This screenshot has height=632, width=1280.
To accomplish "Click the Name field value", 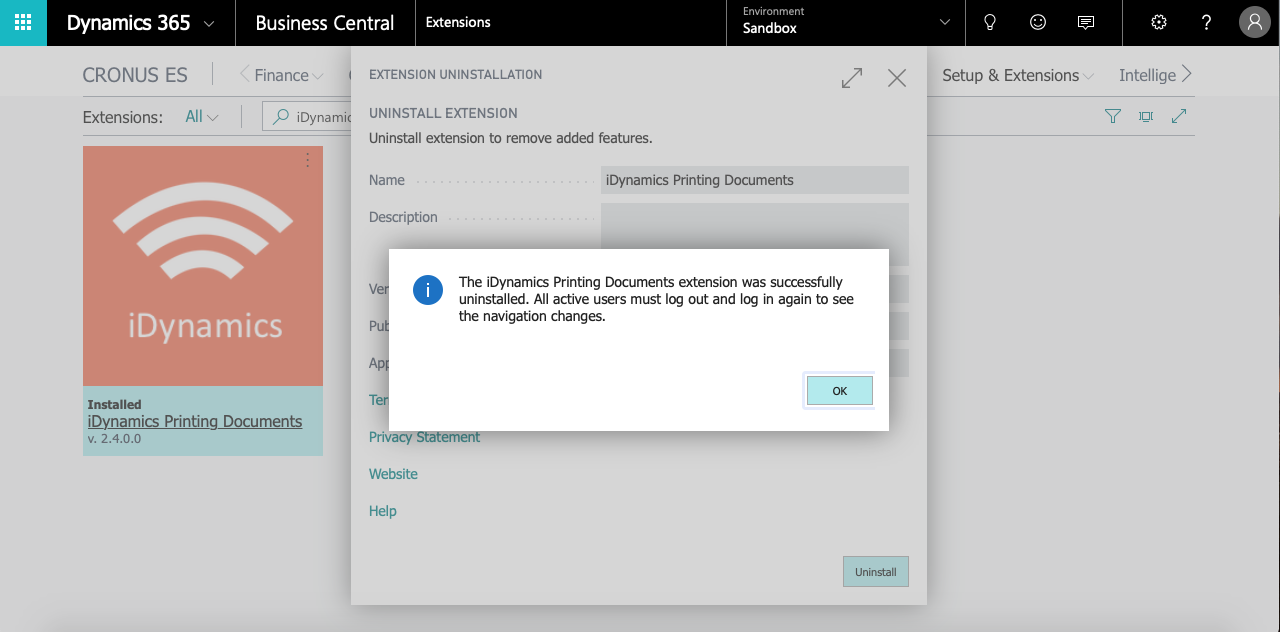I will 755,180.
